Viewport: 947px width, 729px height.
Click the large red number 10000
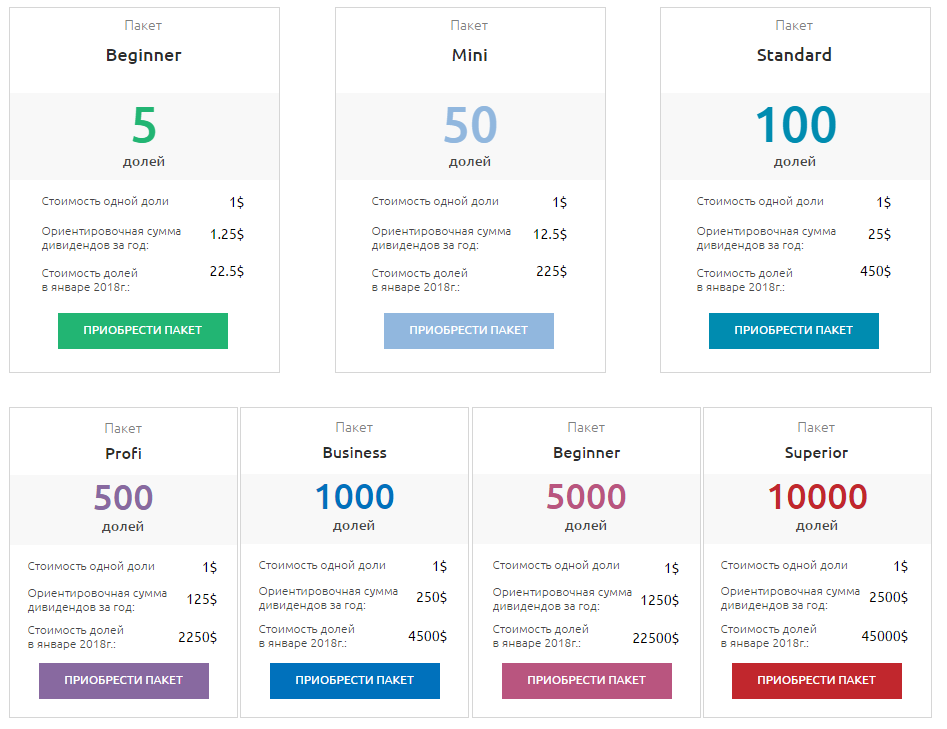point(817,497)
